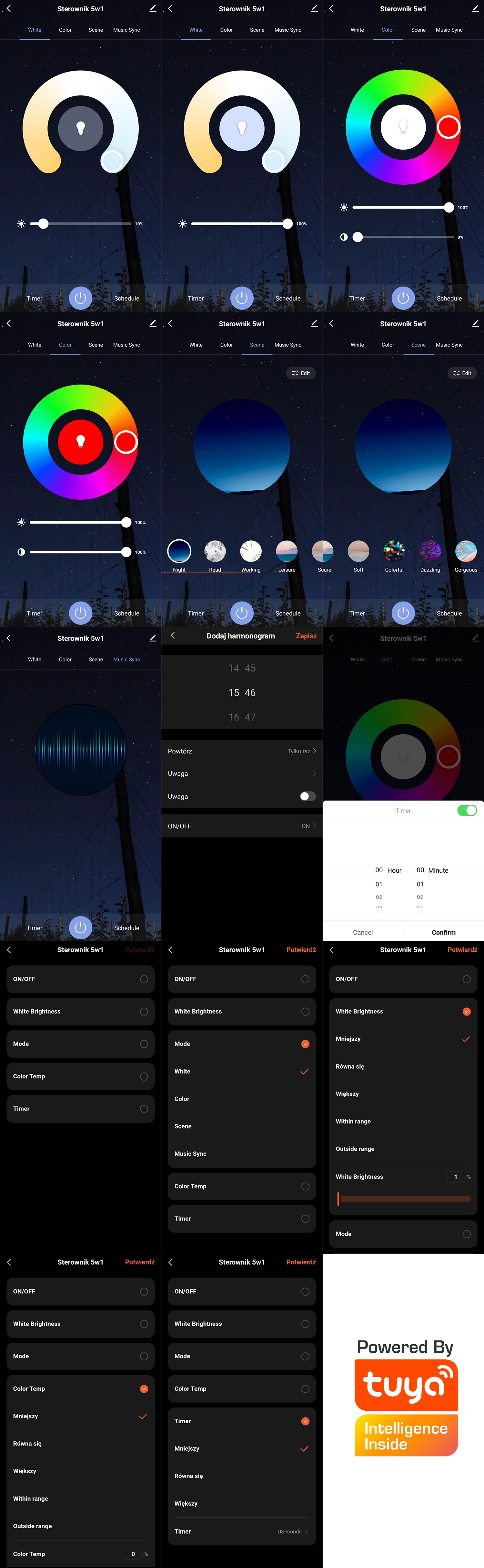Choose 'Music Sync' in the Mode list

pos(191,1153)
